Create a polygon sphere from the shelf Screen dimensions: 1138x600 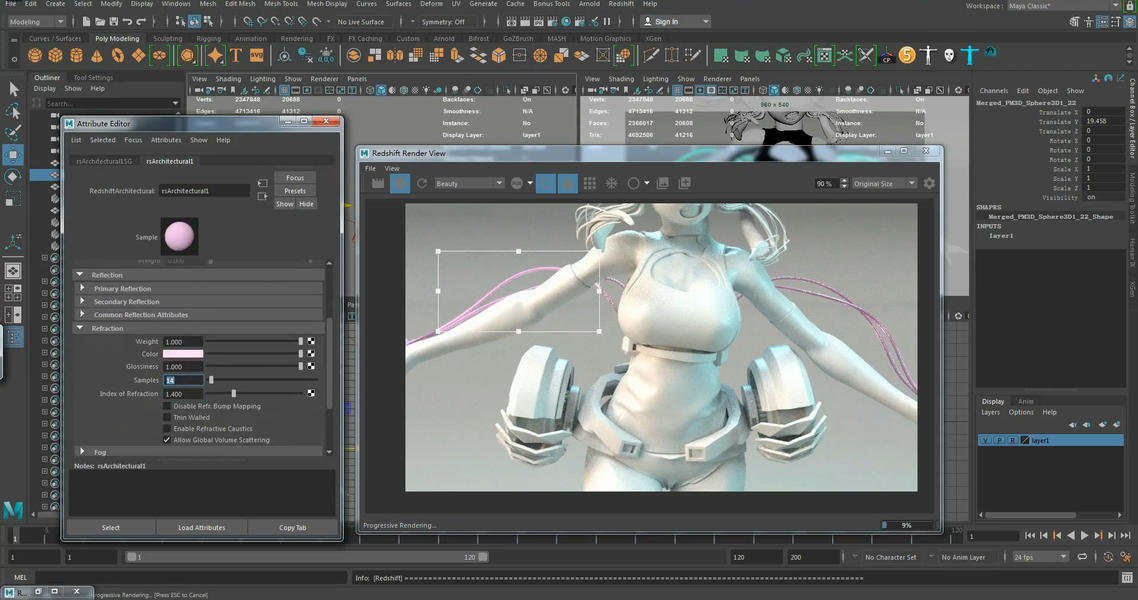(34, 55)
